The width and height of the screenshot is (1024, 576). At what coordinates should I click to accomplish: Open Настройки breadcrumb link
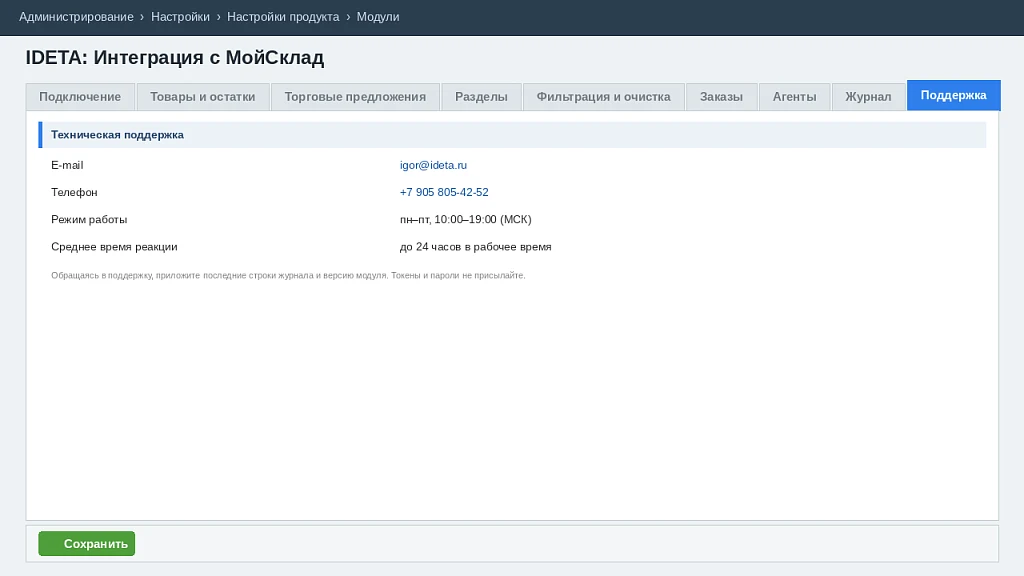point(180,17)
